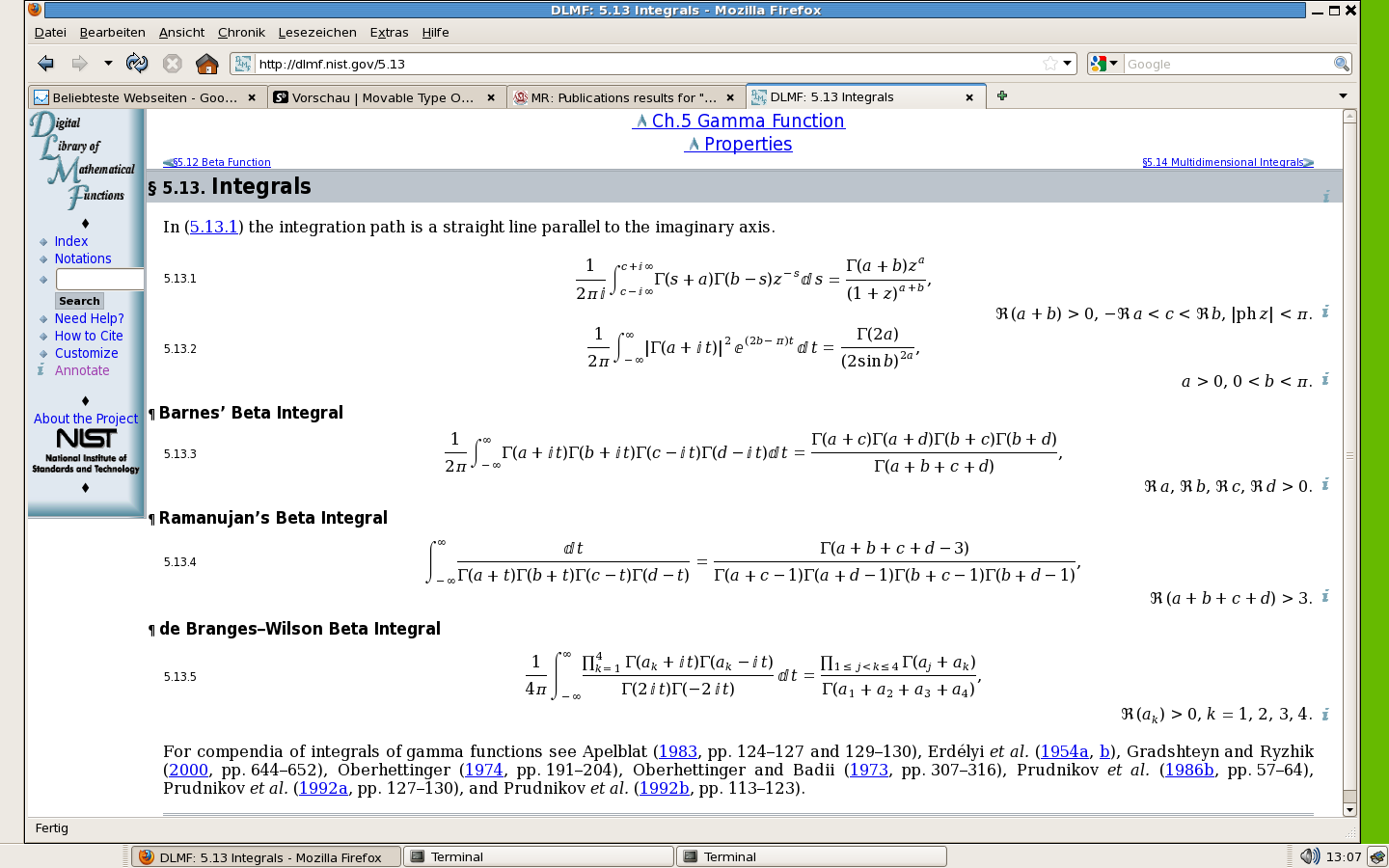Viewport: 1389px width, 868px height.
Task: Click the bookmark star in address bar
Action: [1049, 64]
